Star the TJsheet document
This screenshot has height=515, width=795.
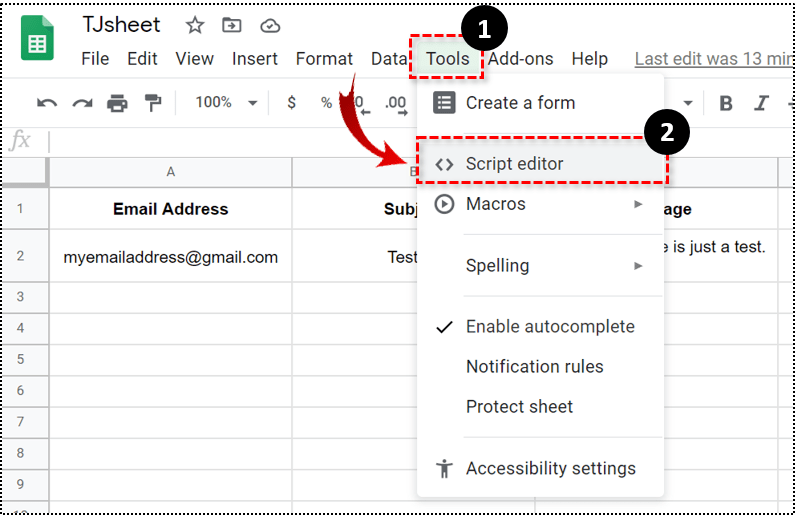pos(195,25)
